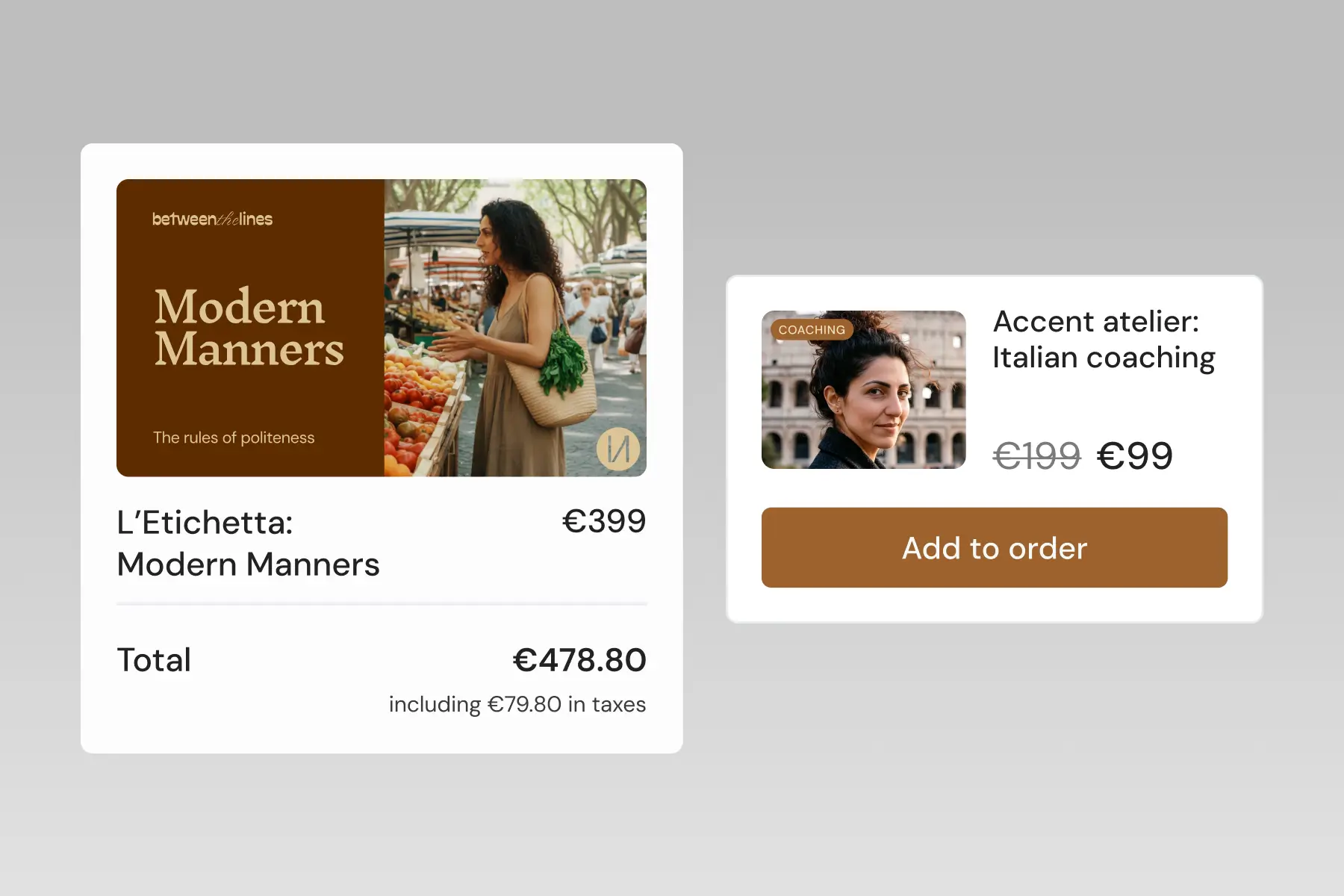The image size is (1344, 896).
Task: Click the divider line above Total
Action: [x=382, y=603]
